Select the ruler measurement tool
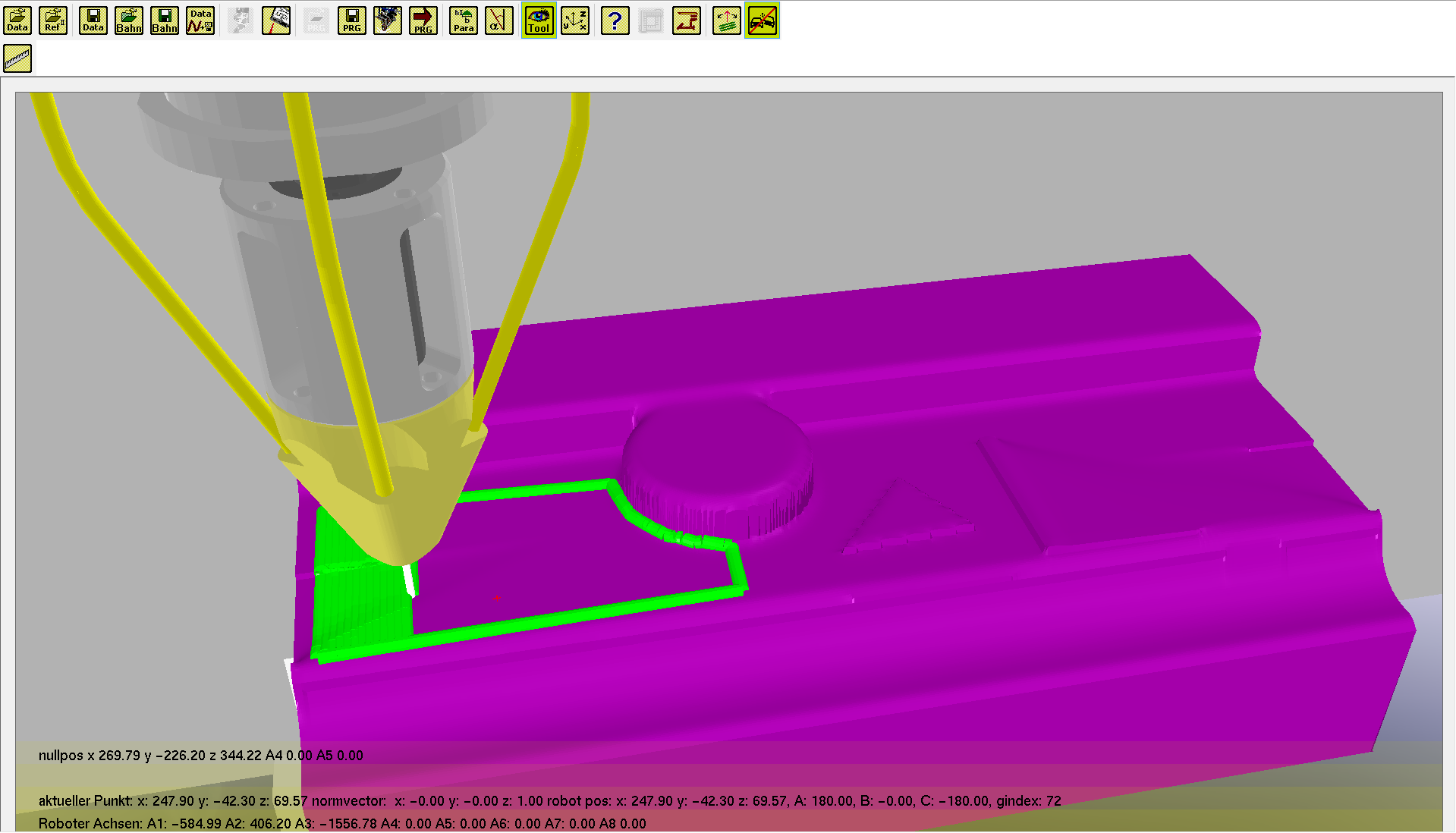Image resolution: width=1456 pixels, height=833 pixels. tap(17, 58)
